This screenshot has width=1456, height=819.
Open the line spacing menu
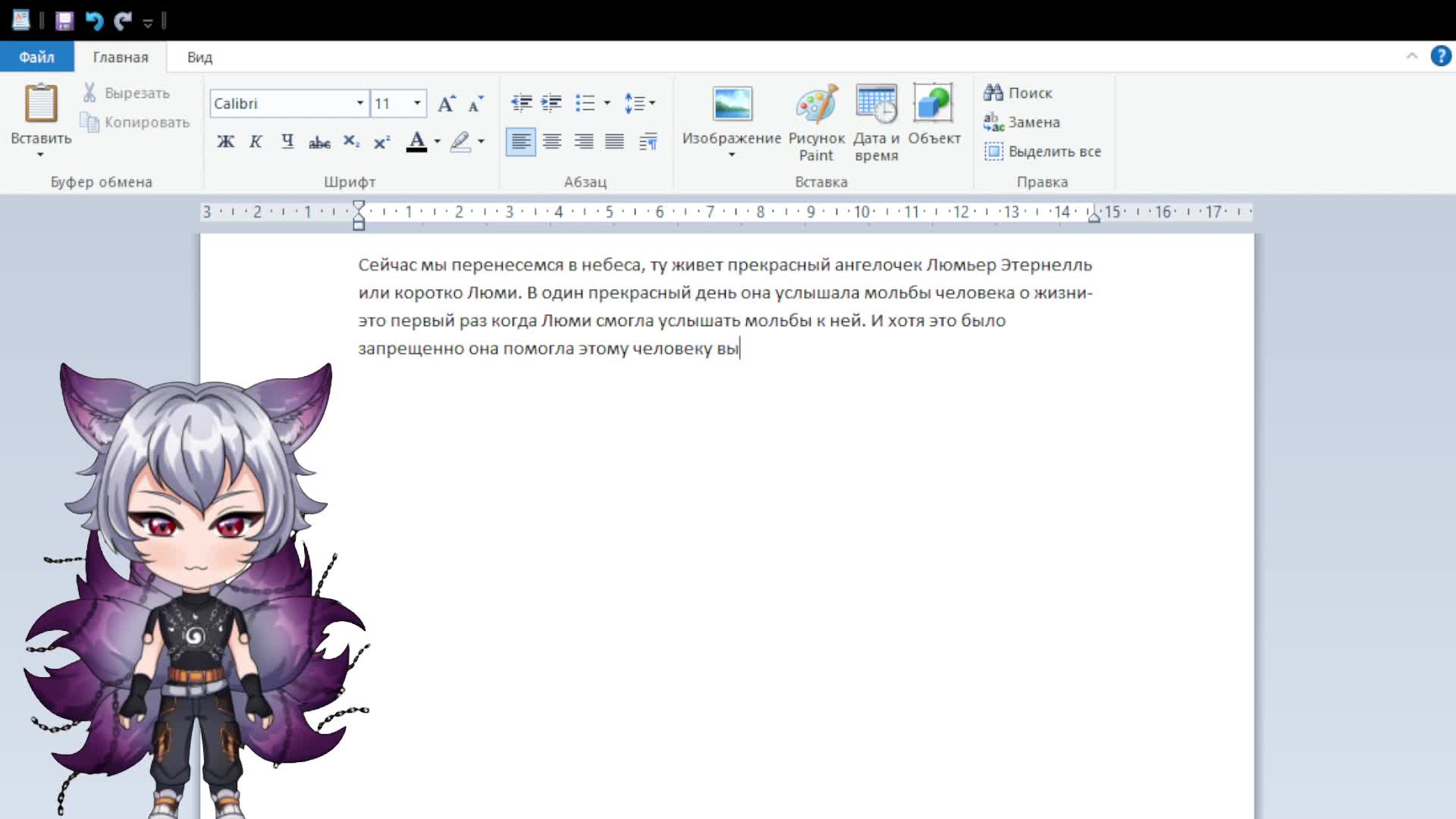pos(639,103)
